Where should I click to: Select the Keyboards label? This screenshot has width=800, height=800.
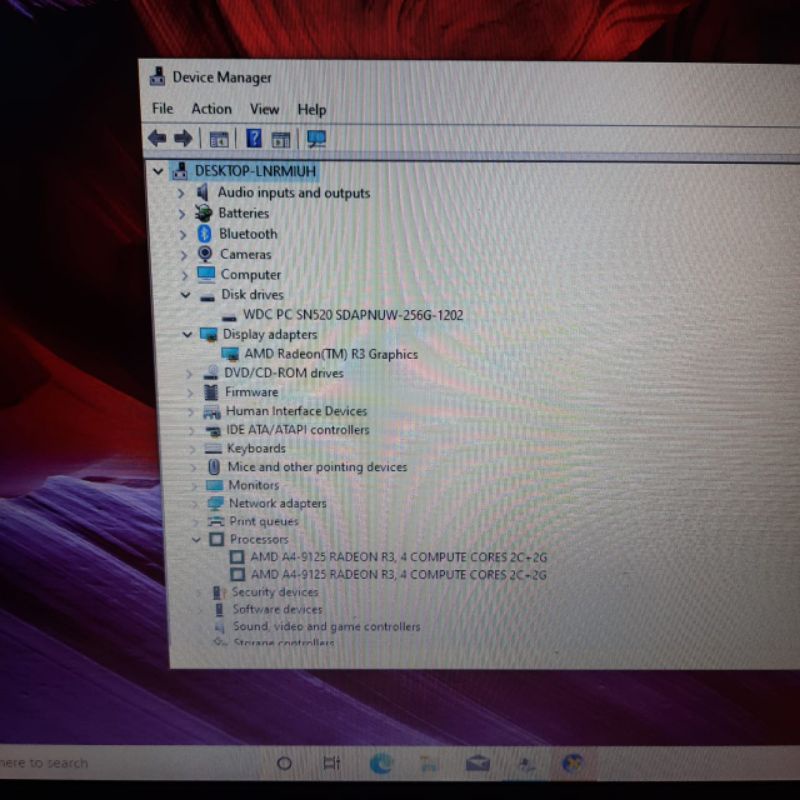click(256, 448)
